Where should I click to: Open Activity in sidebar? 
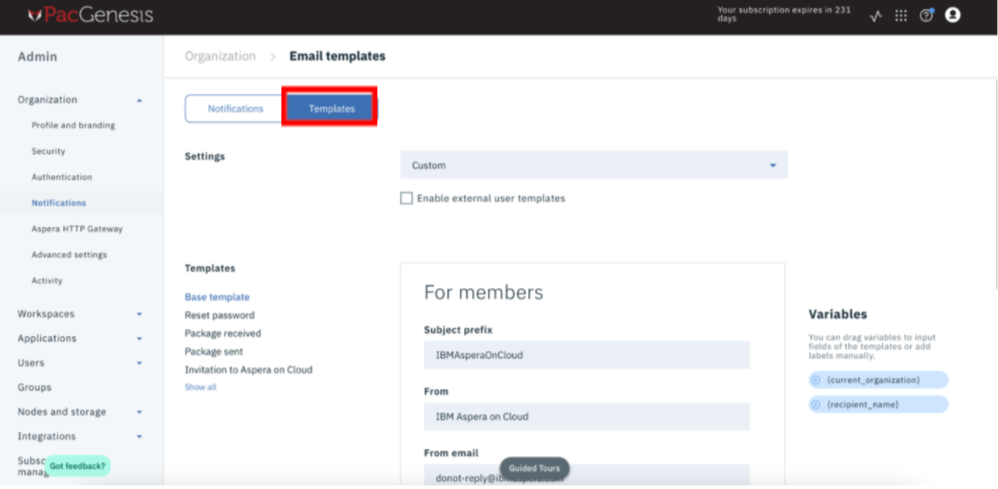pyautogui.click(x=47, y=281)
